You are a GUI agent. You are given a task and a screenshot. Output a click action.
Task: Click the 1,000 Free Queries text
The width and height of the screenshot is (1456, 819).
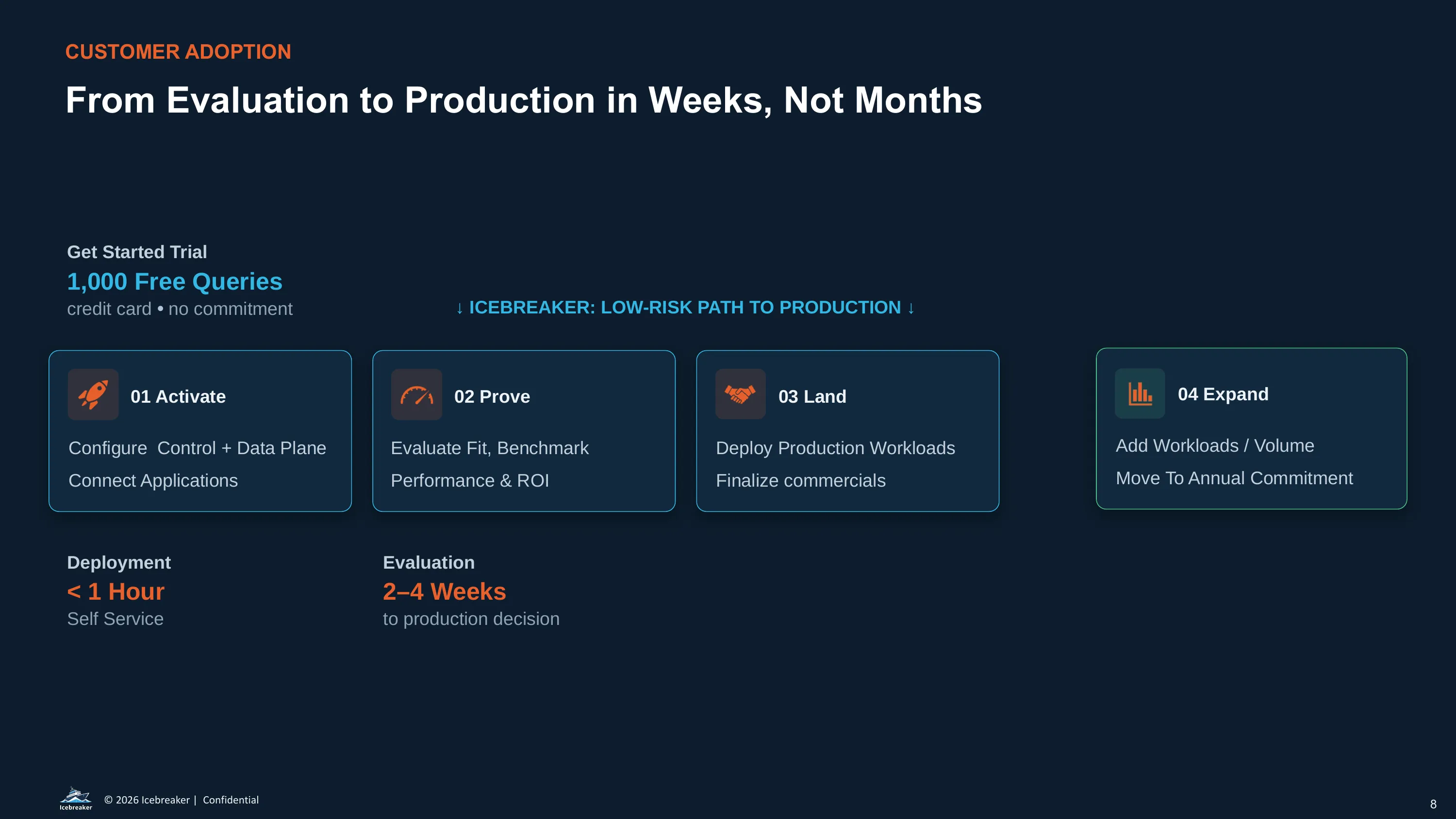point(175,281)
